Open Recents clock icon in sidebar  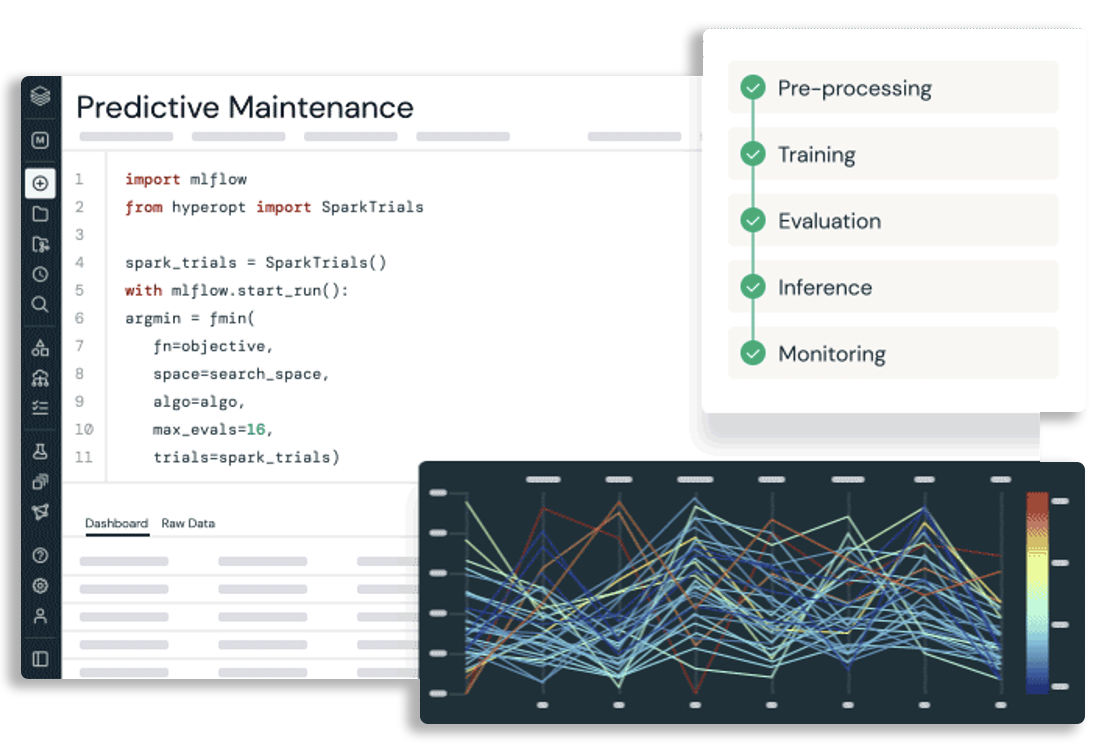(x=41, y=275)
